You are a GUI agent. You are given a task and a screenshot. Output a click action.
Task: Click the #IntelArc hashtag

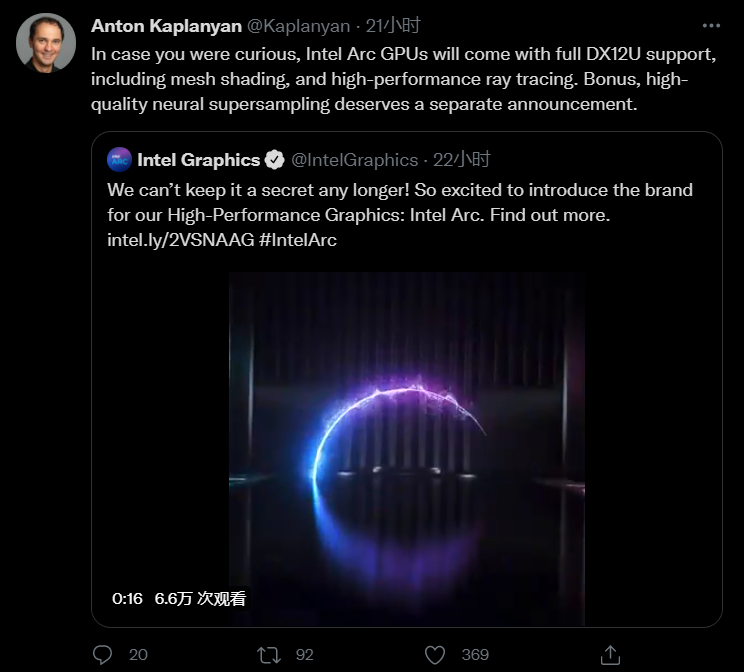298,240
